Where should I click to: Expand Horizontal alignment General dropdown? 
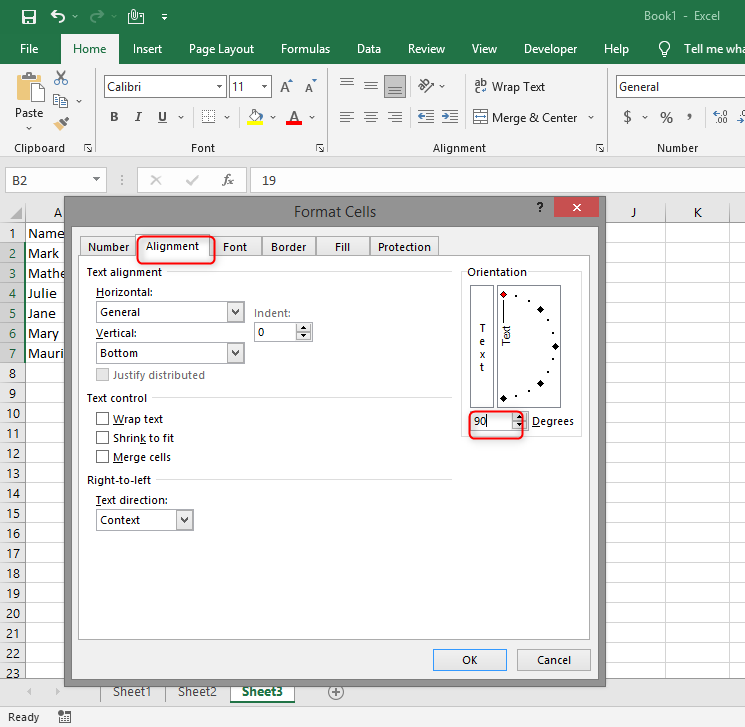pyautogui.click(x=235, y=312)
